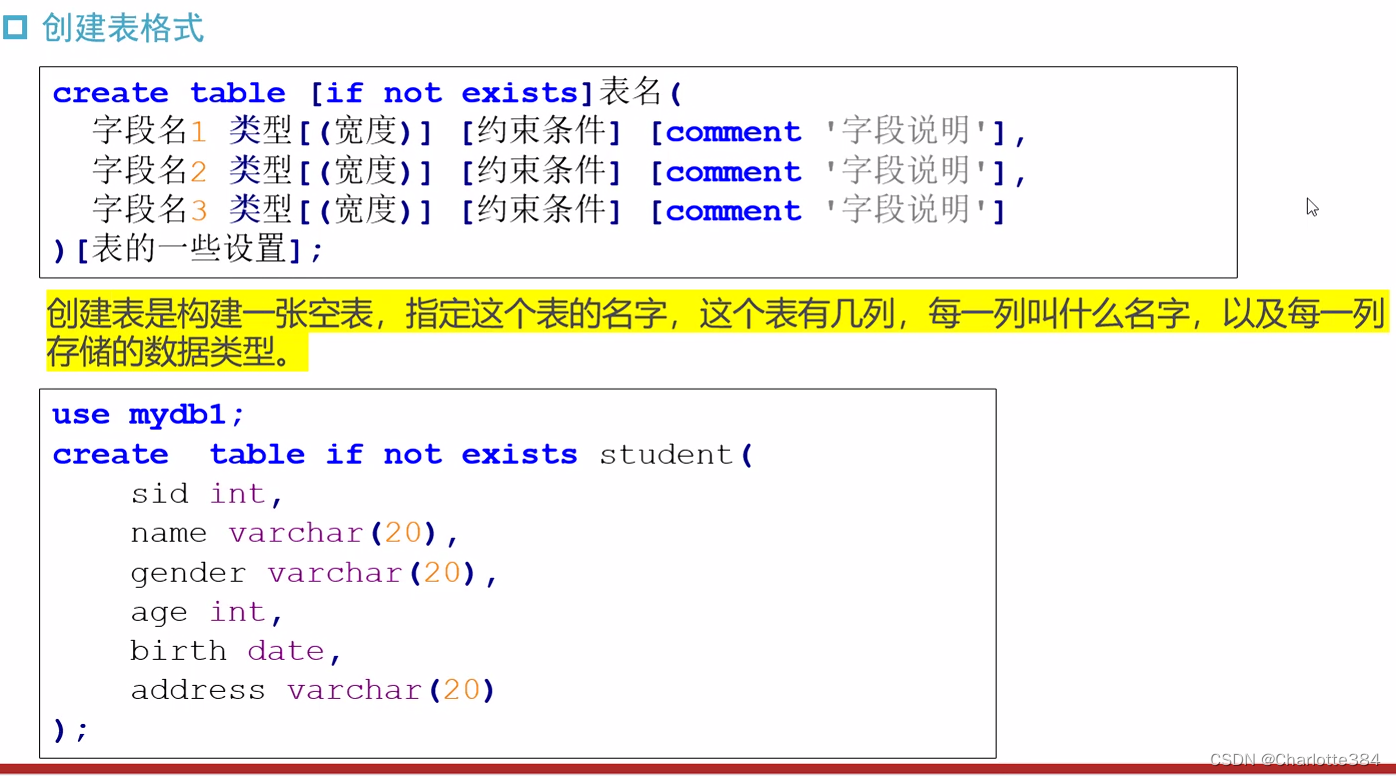Click the closing parenthesis after address line
The height and width of the screenshot is (776, 1396).
[x=60, y=729]
